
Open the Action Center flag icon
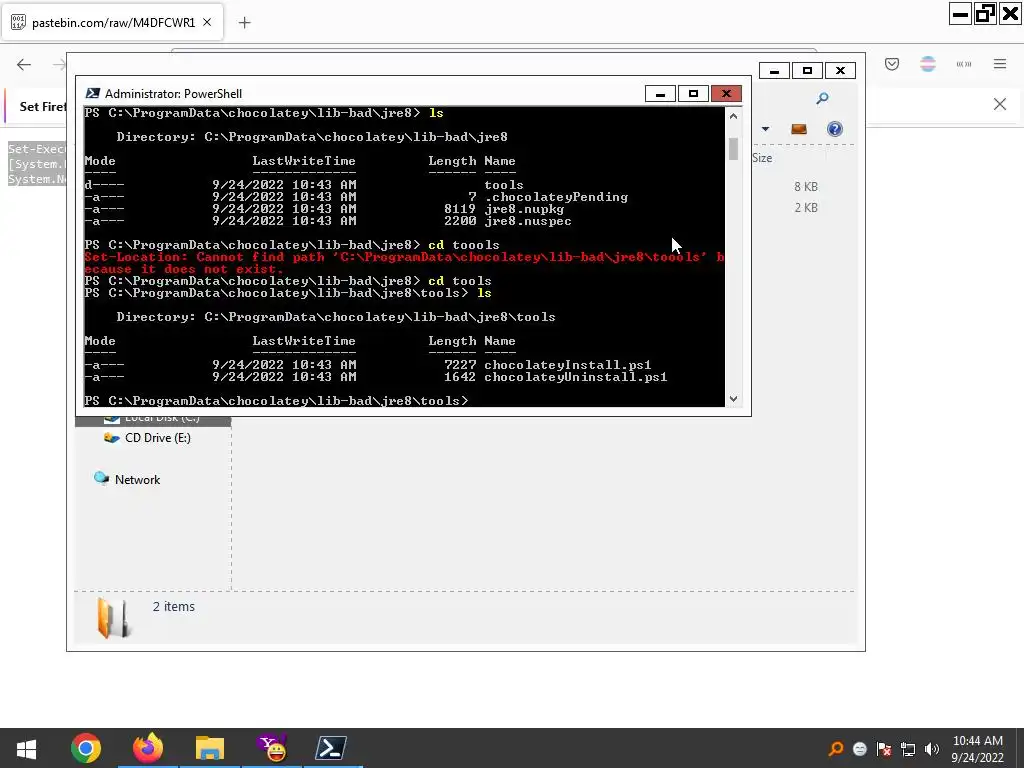pyautogui.click(x=884, y=749)
